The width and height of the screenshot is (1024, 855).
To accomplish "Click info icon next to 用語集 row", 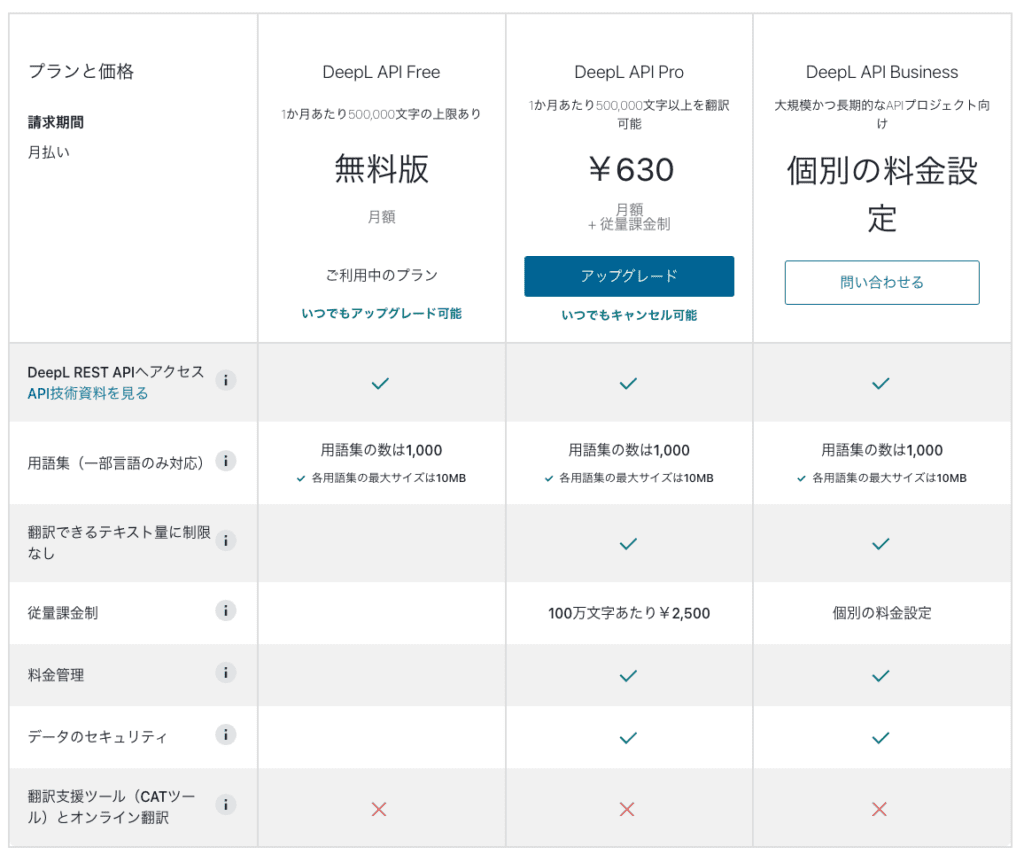I will click(x=226, y=461).
